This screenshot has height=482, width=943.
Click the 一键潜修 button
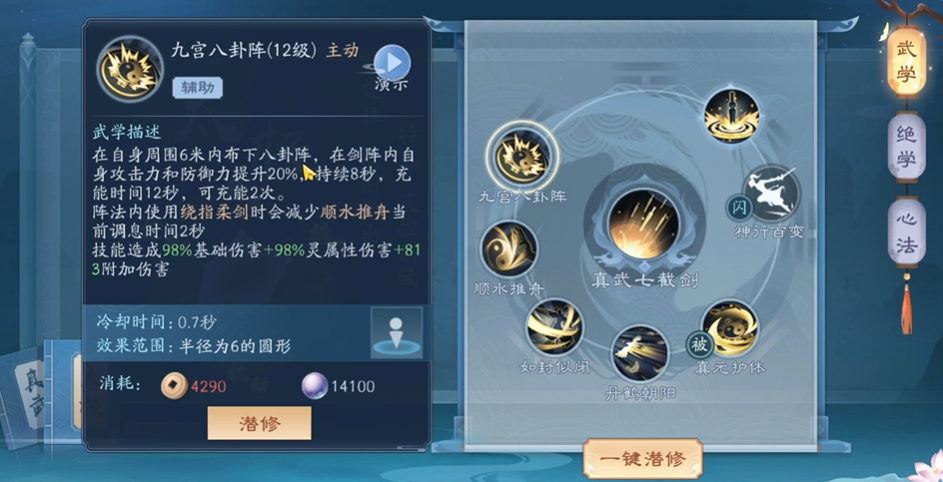[x=642, y=459]
